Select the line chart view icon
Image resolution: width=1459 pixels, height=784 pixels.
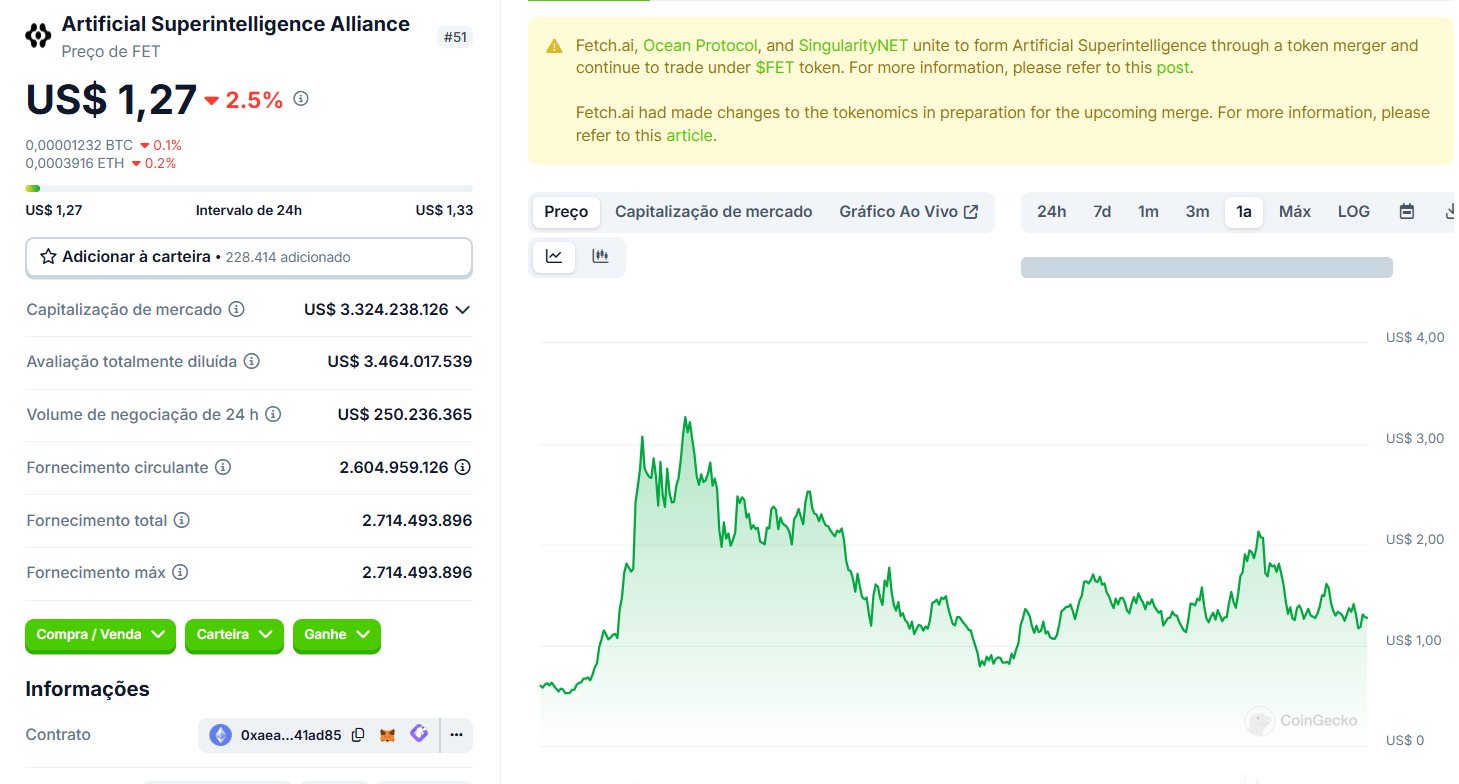coord(554,256)
